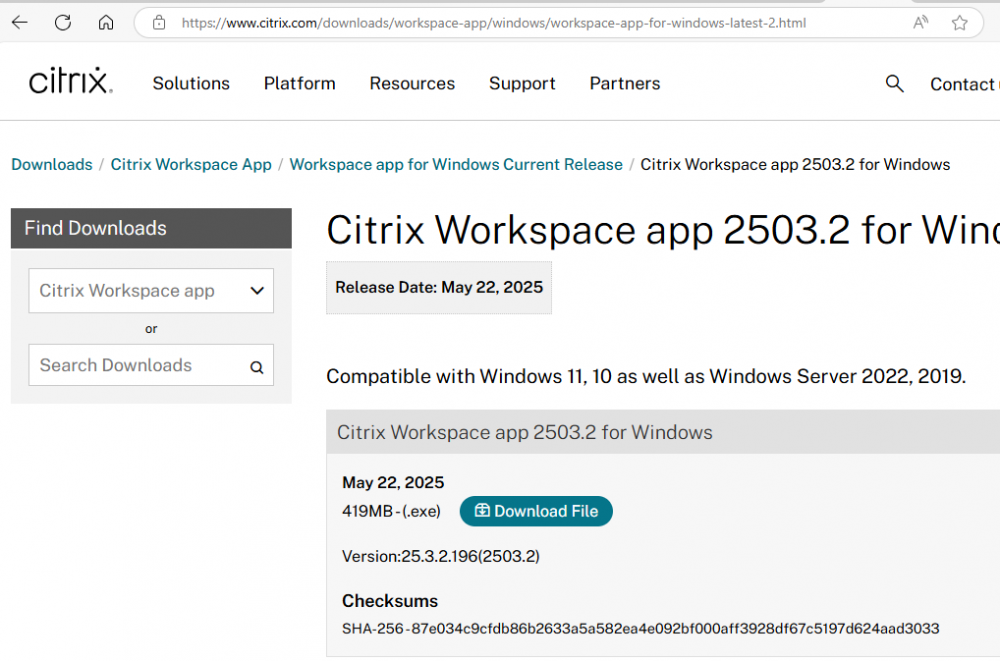Select the Release Date: May 22, 2025 text
This screenshot has width=1000, height=661.
click(x=439, y=287)
